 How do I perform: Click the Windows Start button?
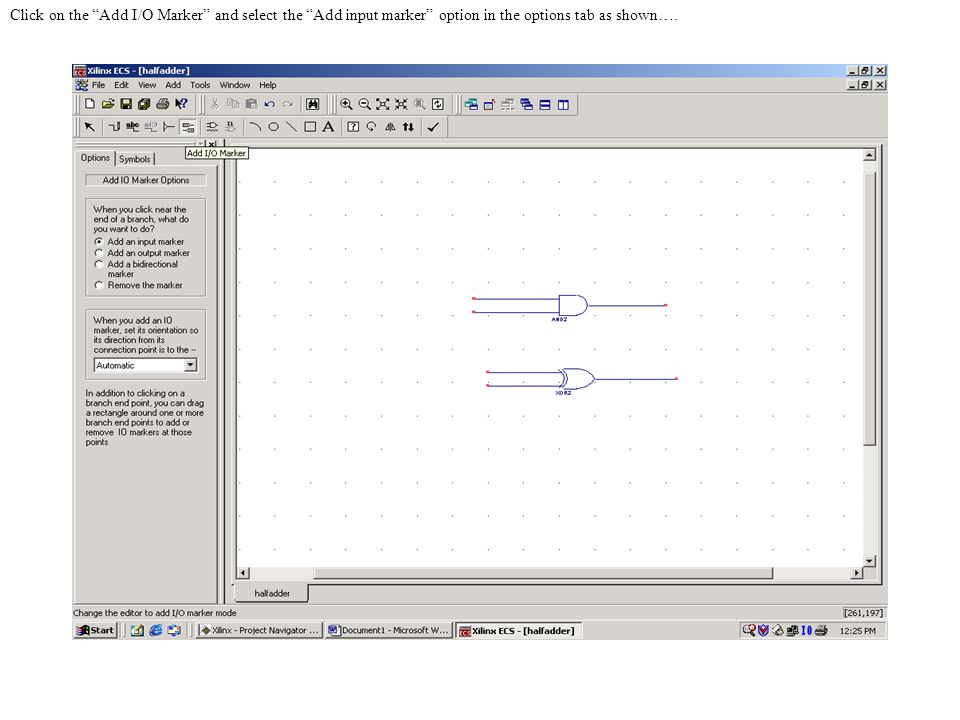tap(95, 630)
